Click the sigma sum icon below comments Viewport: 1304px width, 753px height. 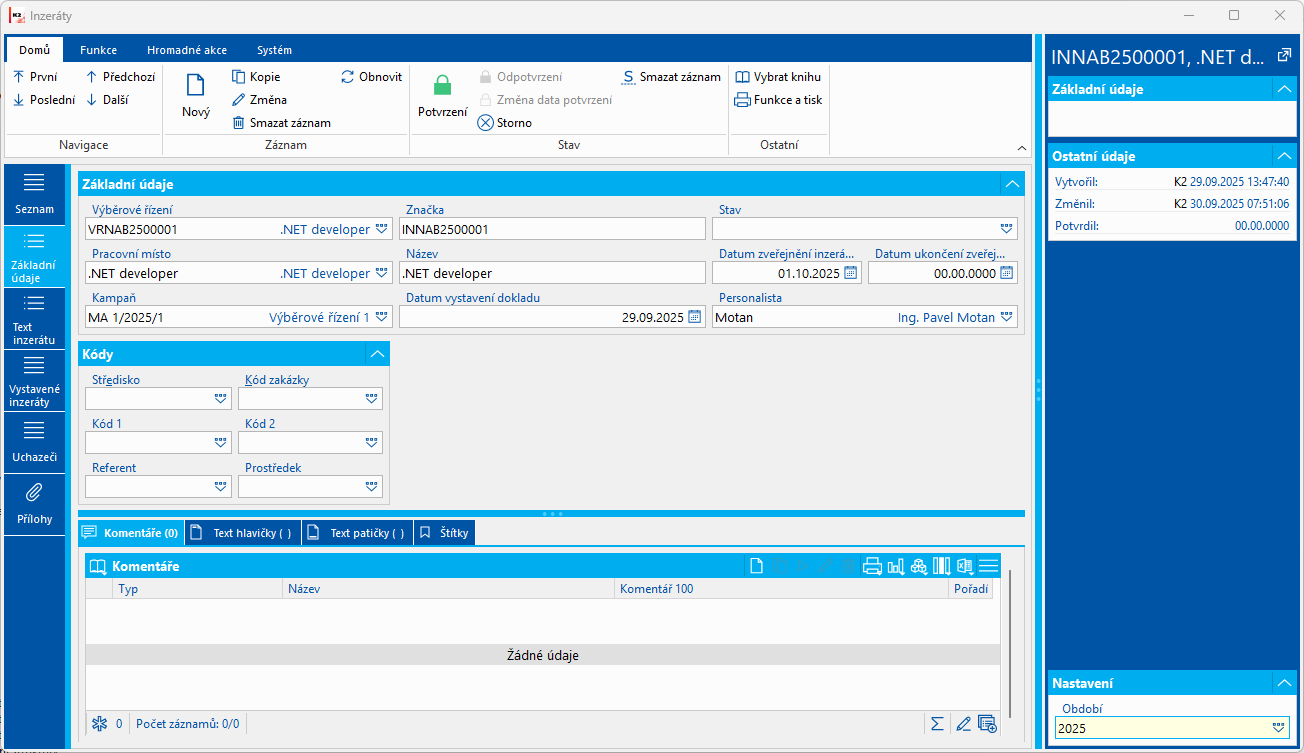pyautogui.click(x=938, y=724)
